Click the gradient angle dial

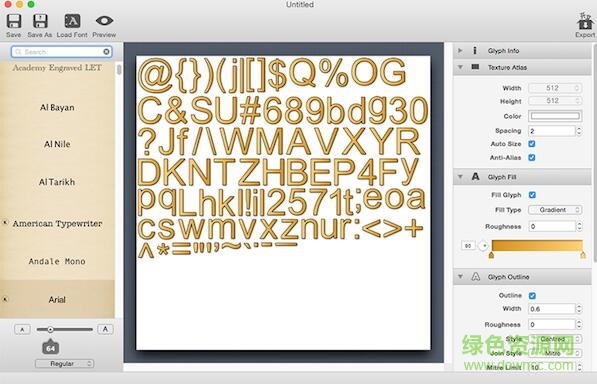(483, 245)
